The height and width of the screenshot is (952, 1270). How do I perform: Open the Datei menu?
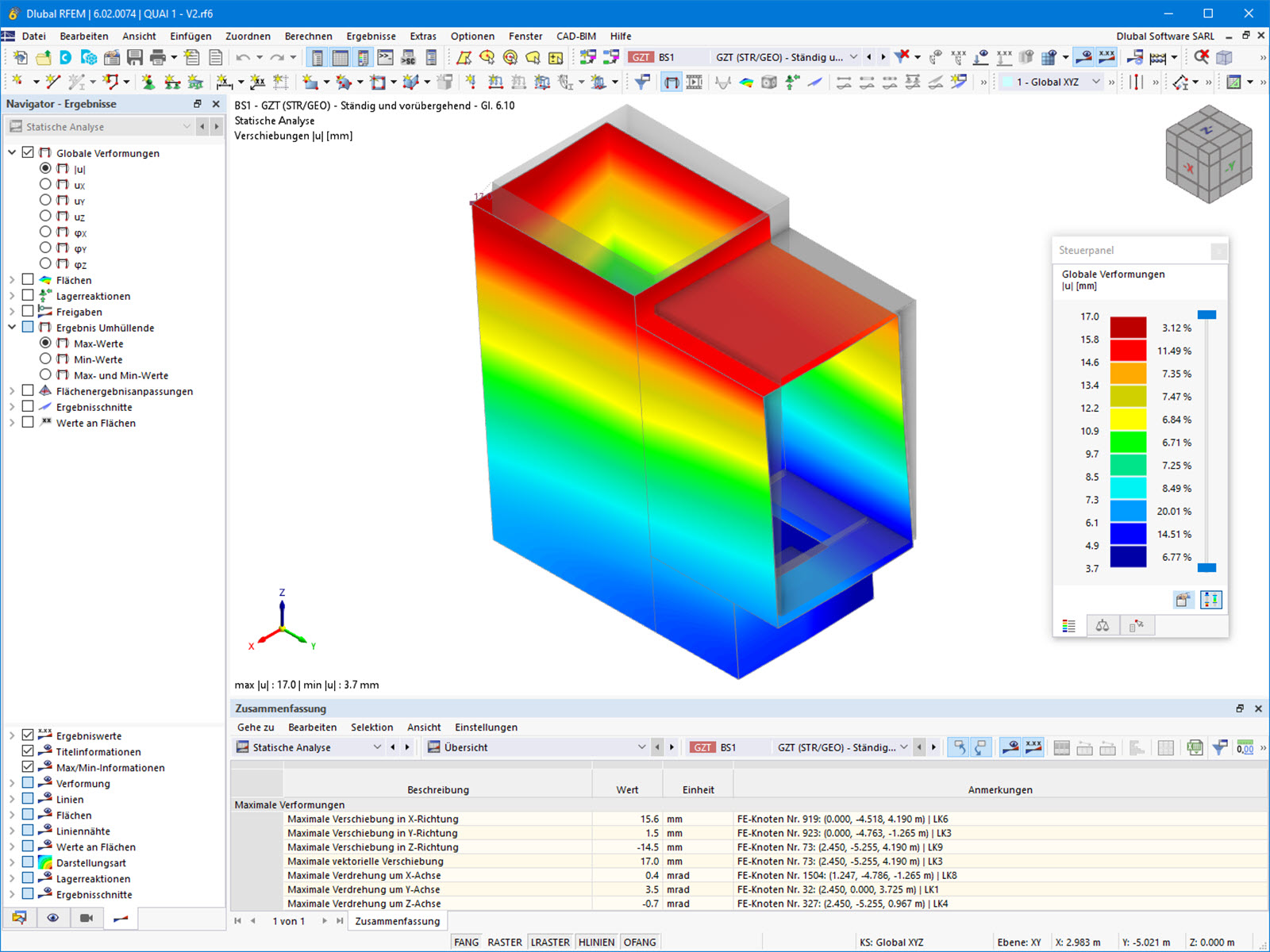[33, 36]
